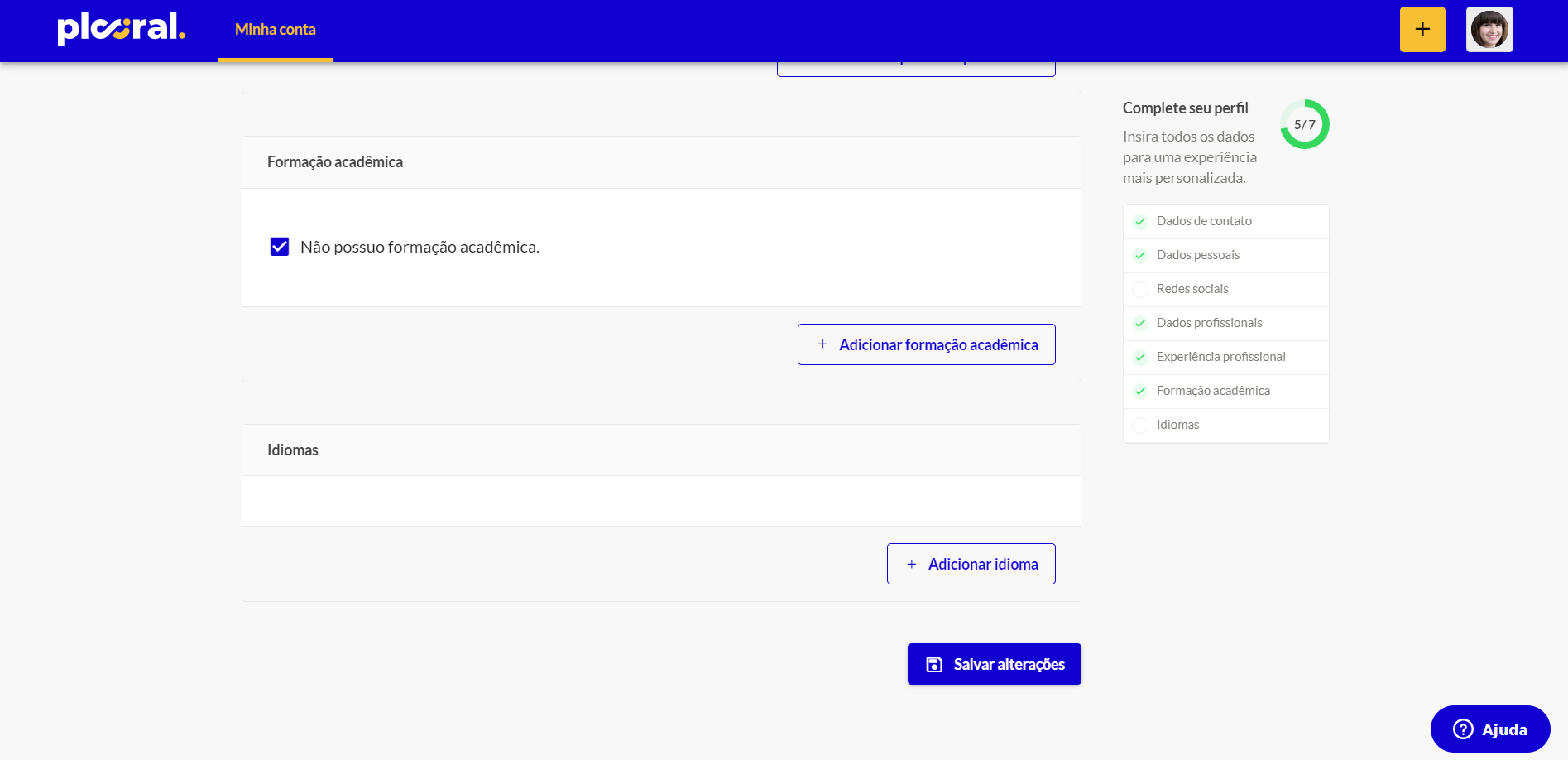
Task: Click Salvar alterações button
Action: tap(994, 664)
